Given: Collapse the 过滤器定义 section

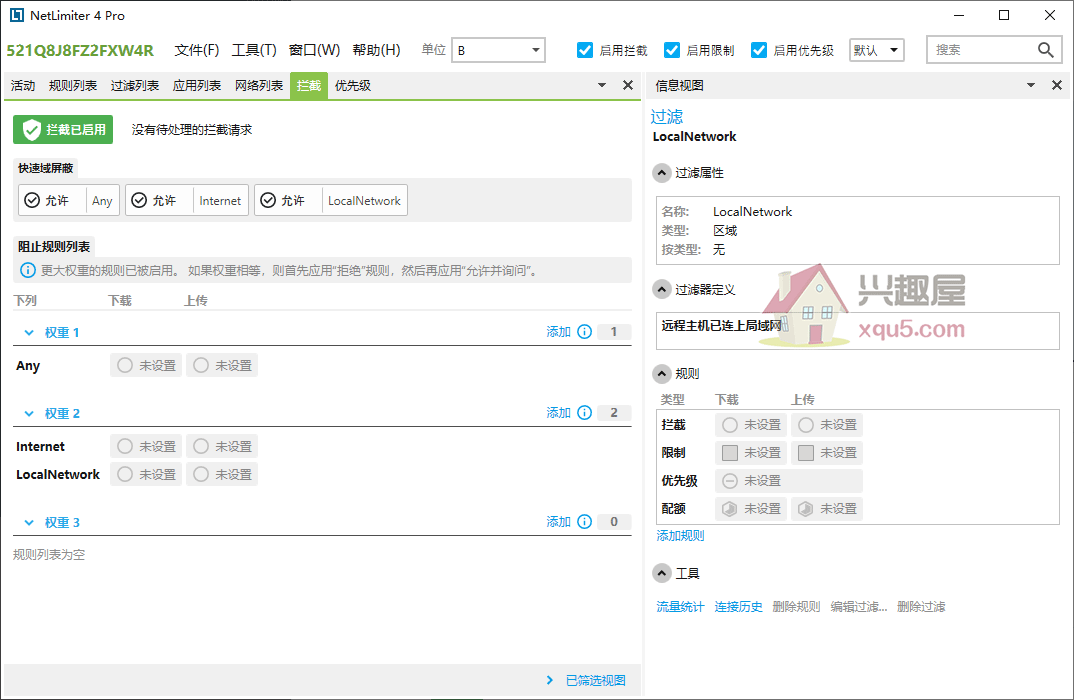Looking at the screenshot, I should 662,290.
